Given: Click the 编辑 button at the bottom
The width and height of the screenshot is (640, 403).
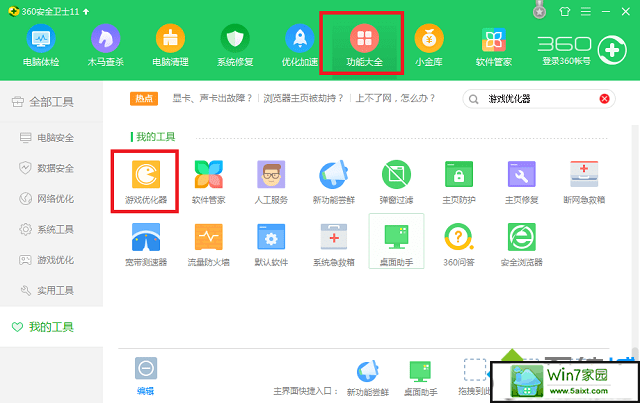Looking at the screenshot, I should click(146, 376).
